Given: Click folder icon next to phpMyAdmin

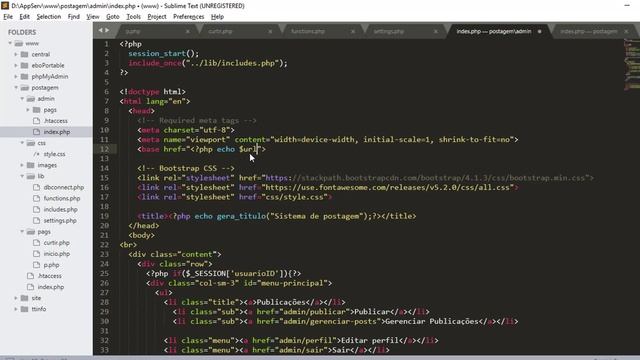Looking at the screenshot, I should click(24, 76).
